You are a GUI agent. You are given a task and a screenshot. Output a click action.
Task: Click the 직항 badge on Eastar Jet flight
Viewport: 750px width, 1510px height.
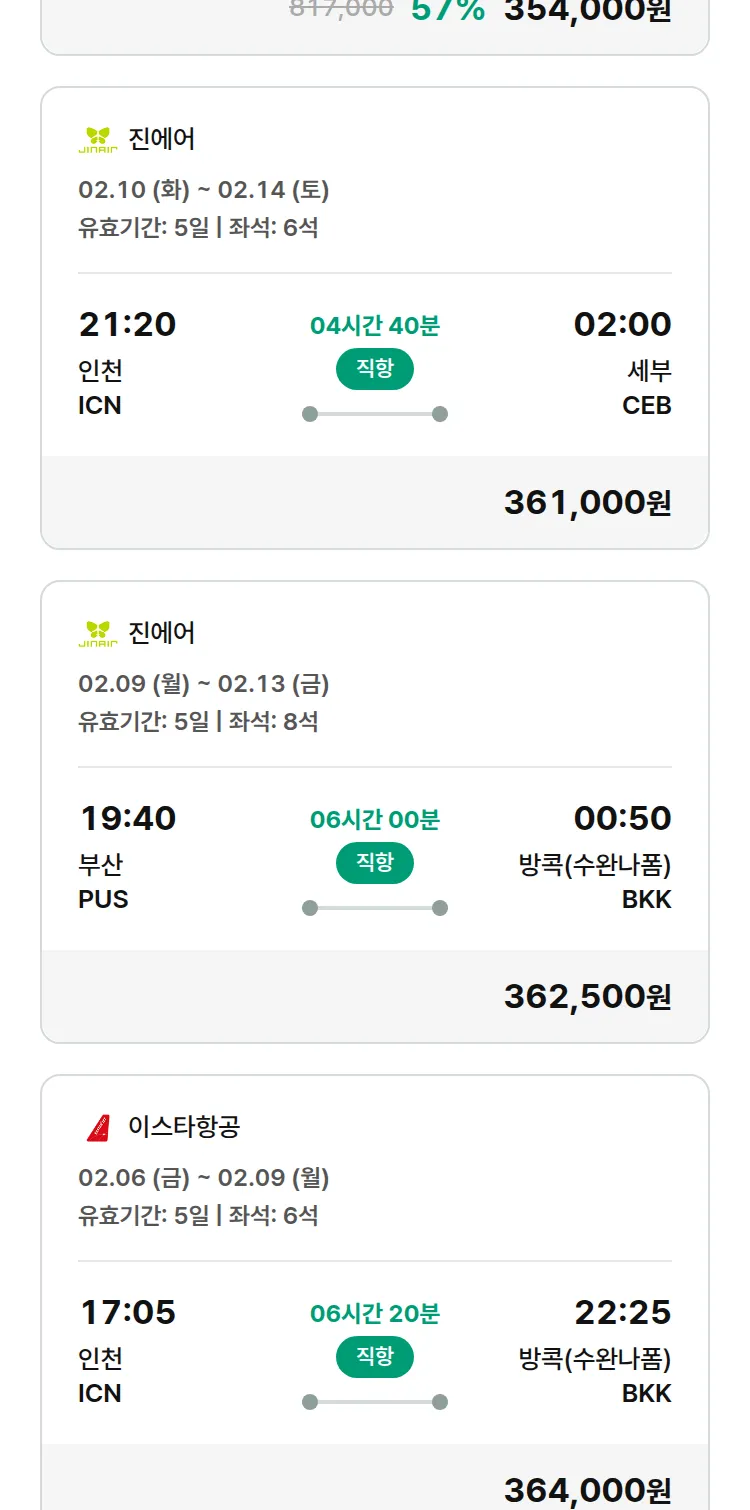[x=375, y=1357]
